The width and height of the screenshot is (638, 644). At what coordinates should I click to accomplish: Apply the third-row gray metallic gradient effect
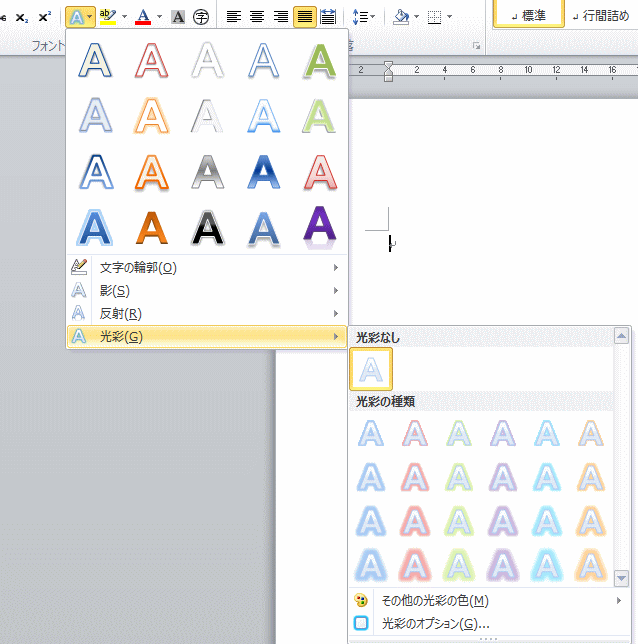(x=207, y=172)
